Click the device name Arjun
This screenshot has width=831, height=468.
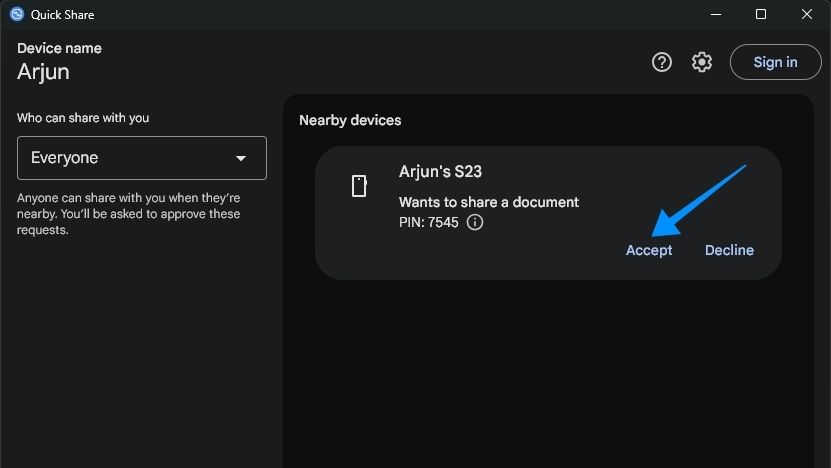coord(43,72)
